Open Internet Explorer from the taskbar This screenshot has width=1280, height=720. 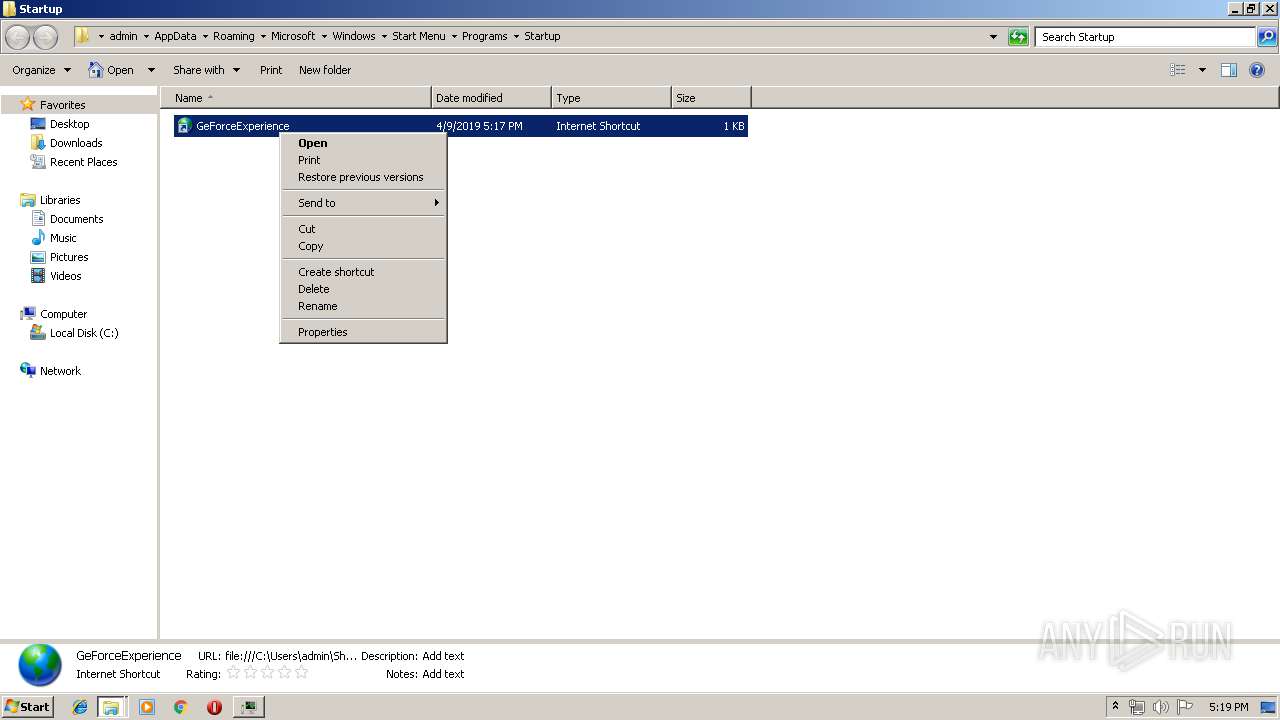pyautogui.click(x=80, y=707)
